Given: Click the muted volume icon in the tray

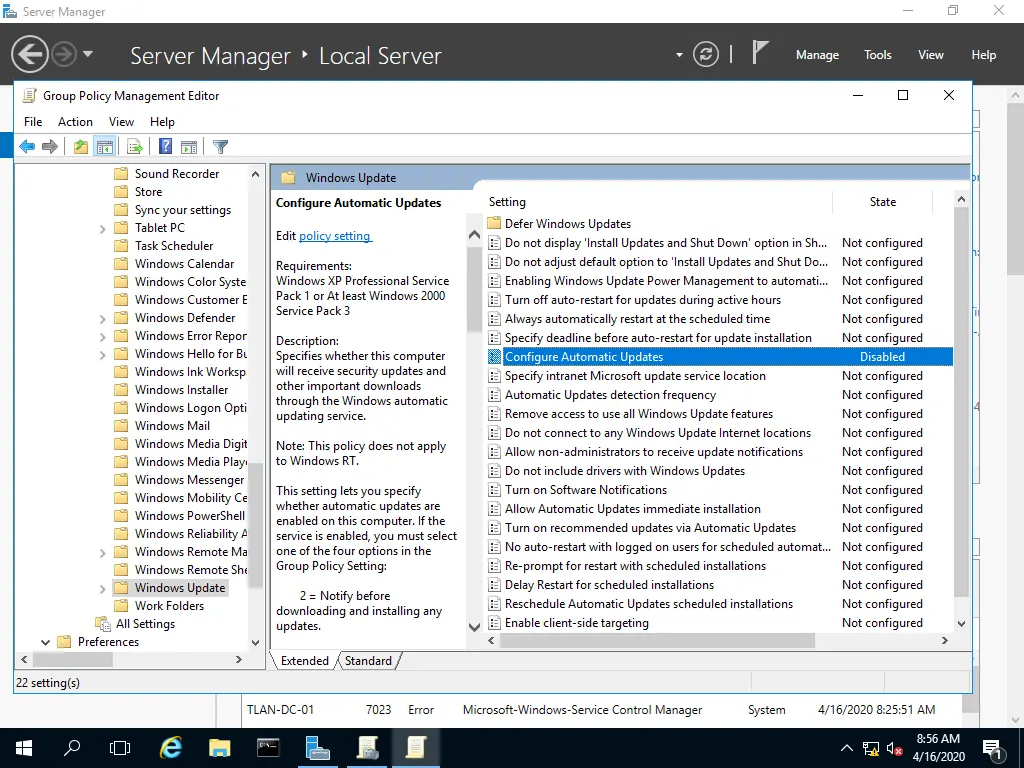Looking at the screenshot, I should click(894, 748).
